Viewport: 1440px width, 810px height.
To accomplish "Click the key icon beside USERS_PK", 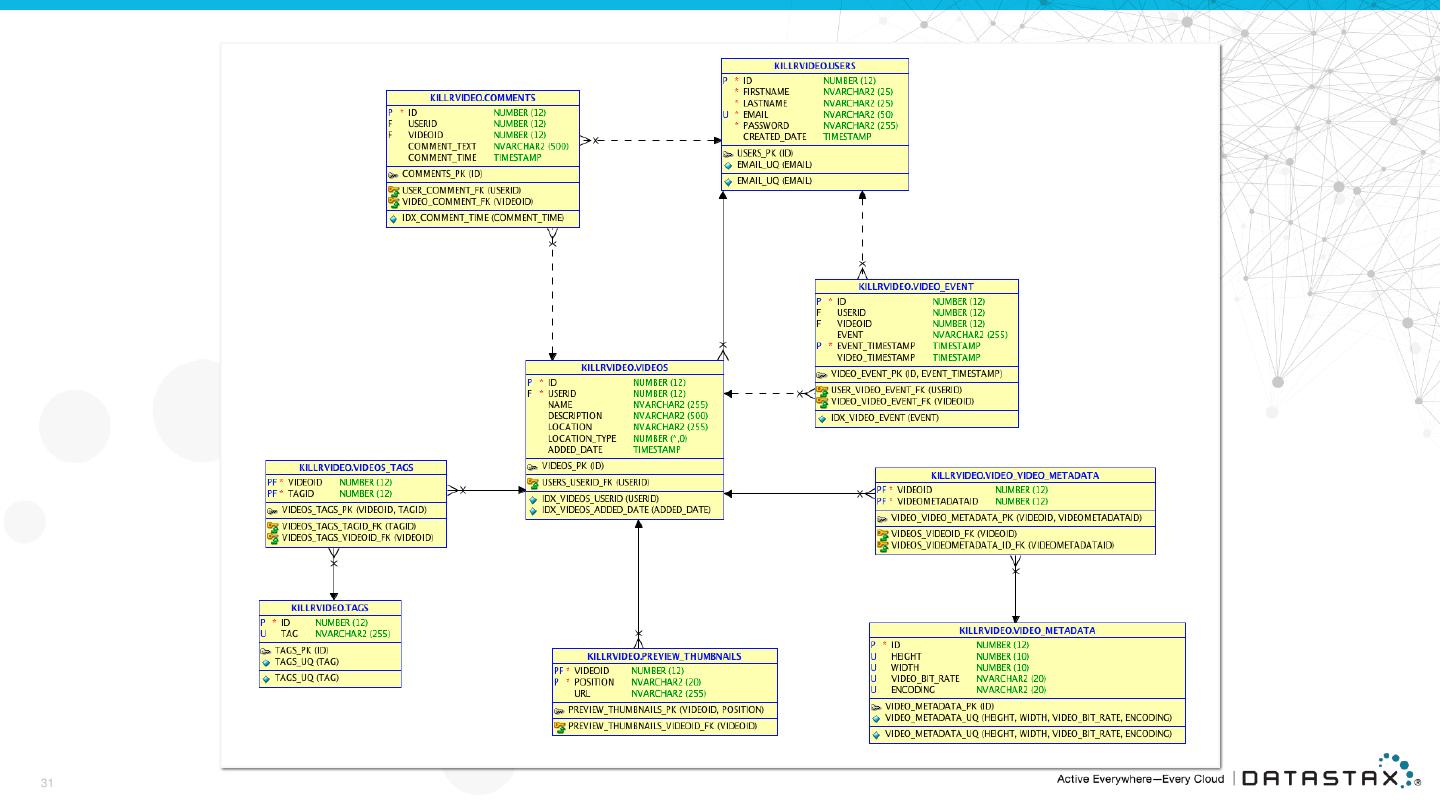I will pyautogui.click(x=728, y=153).
